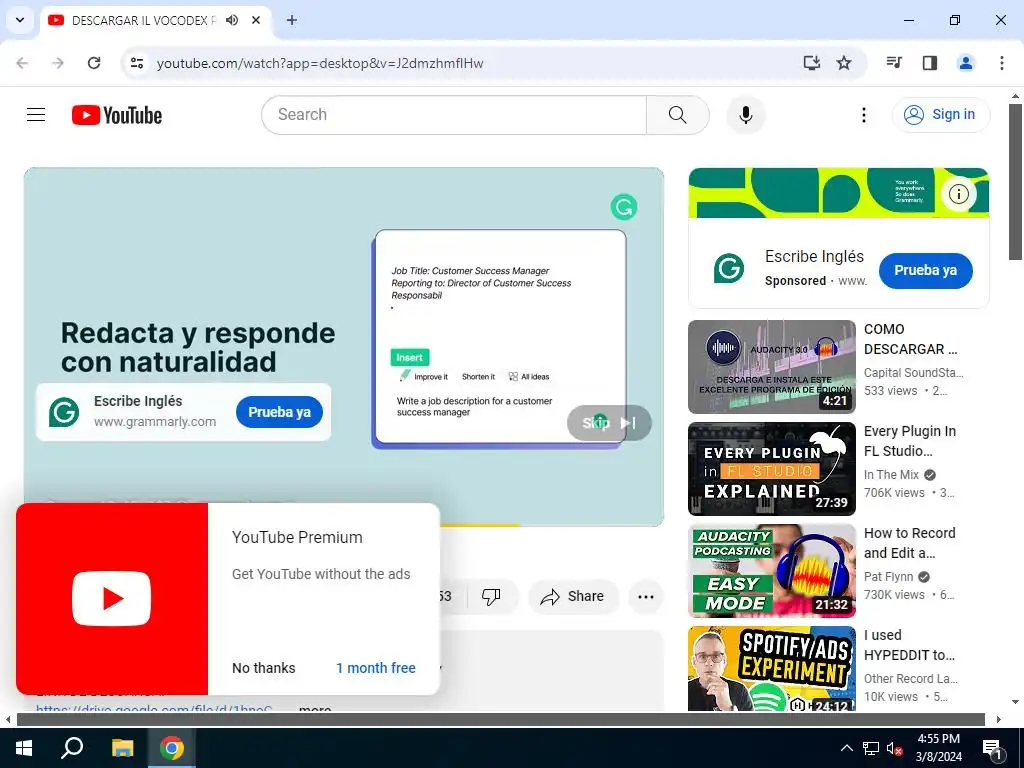This screenshot has width=1024, height=768.
Task: Open network icon in system tray
Action: click(x=871, y=748)
